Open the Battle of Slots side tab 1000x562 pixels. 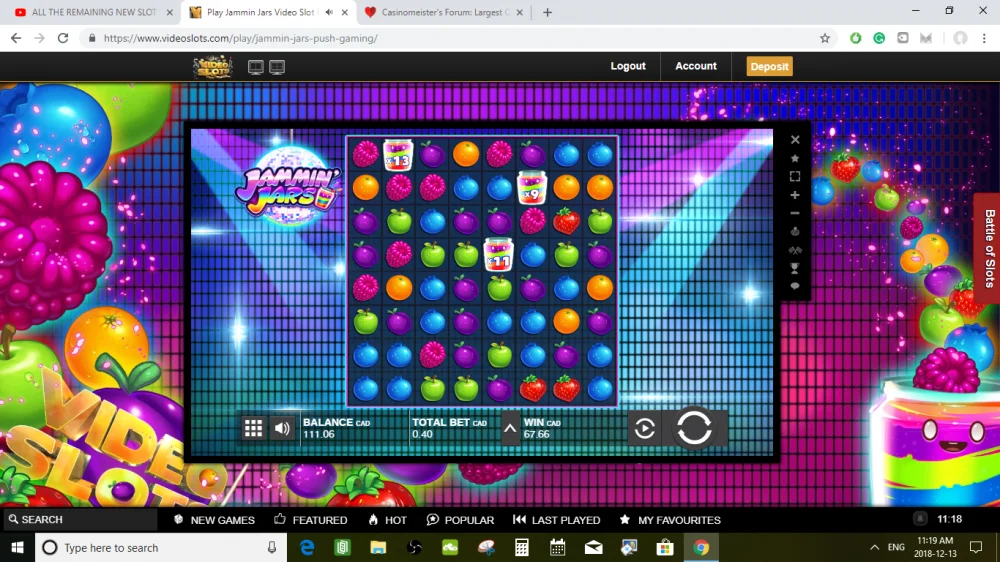click(989, 248)
